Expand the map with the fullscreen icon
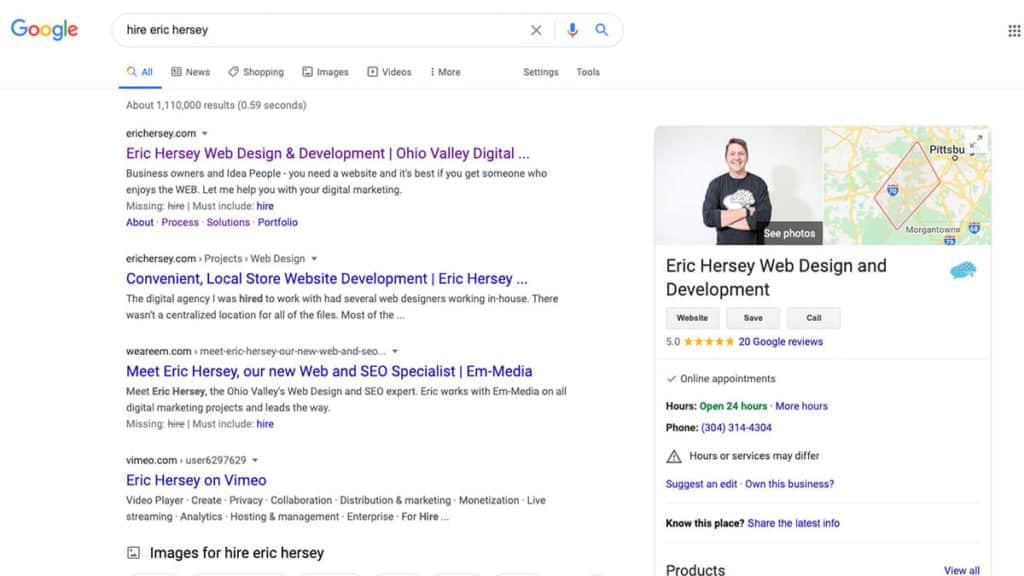 coord(976,142)
